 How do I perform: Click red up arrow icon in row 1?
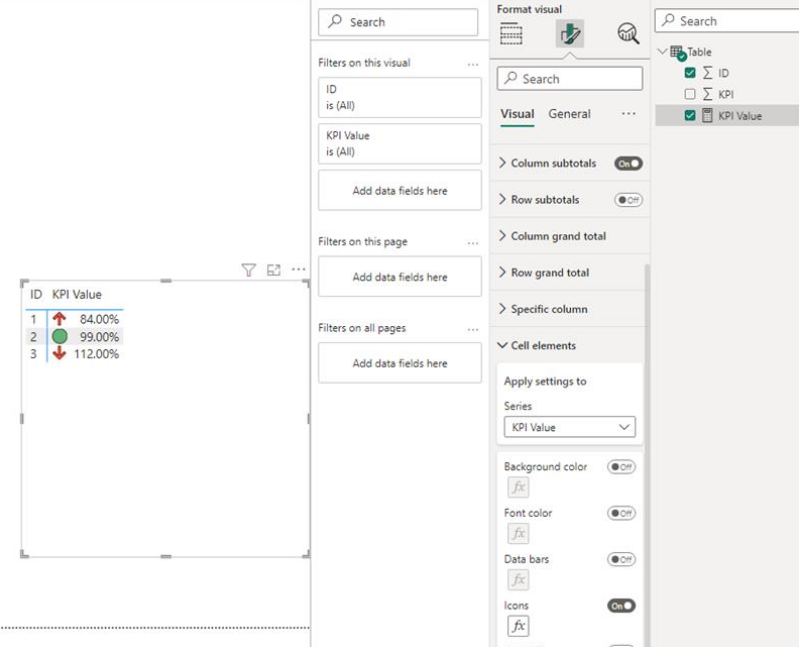[59, 319]
